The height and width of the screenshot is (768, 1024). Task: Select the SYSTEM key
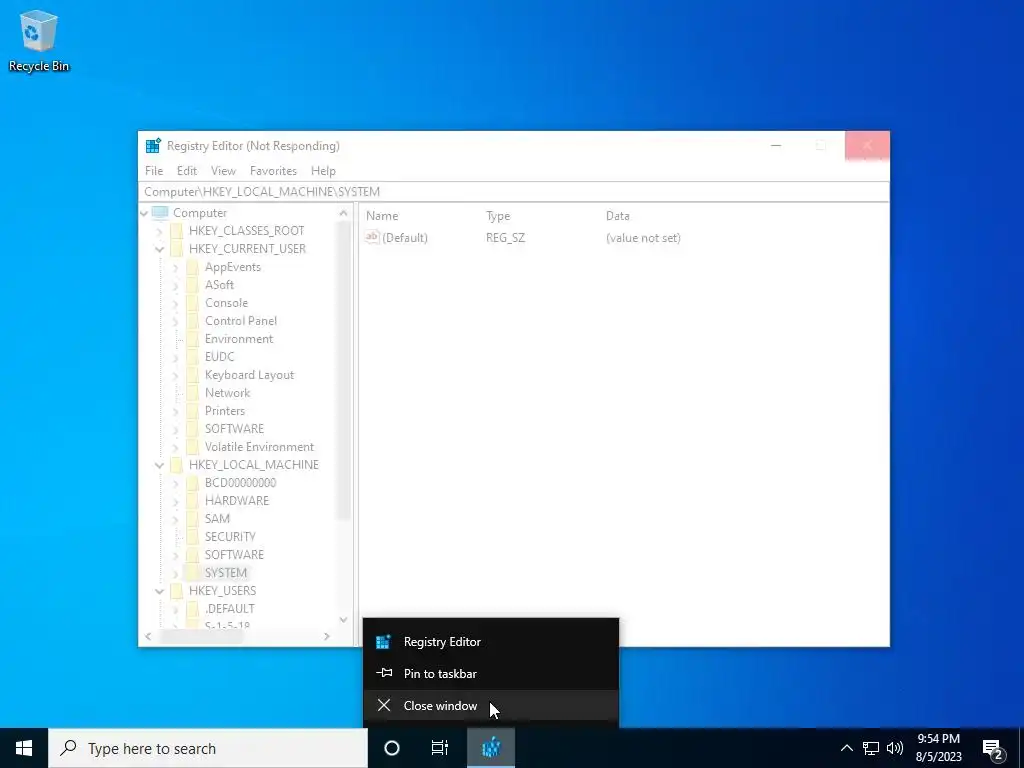(x=226, y=573)
